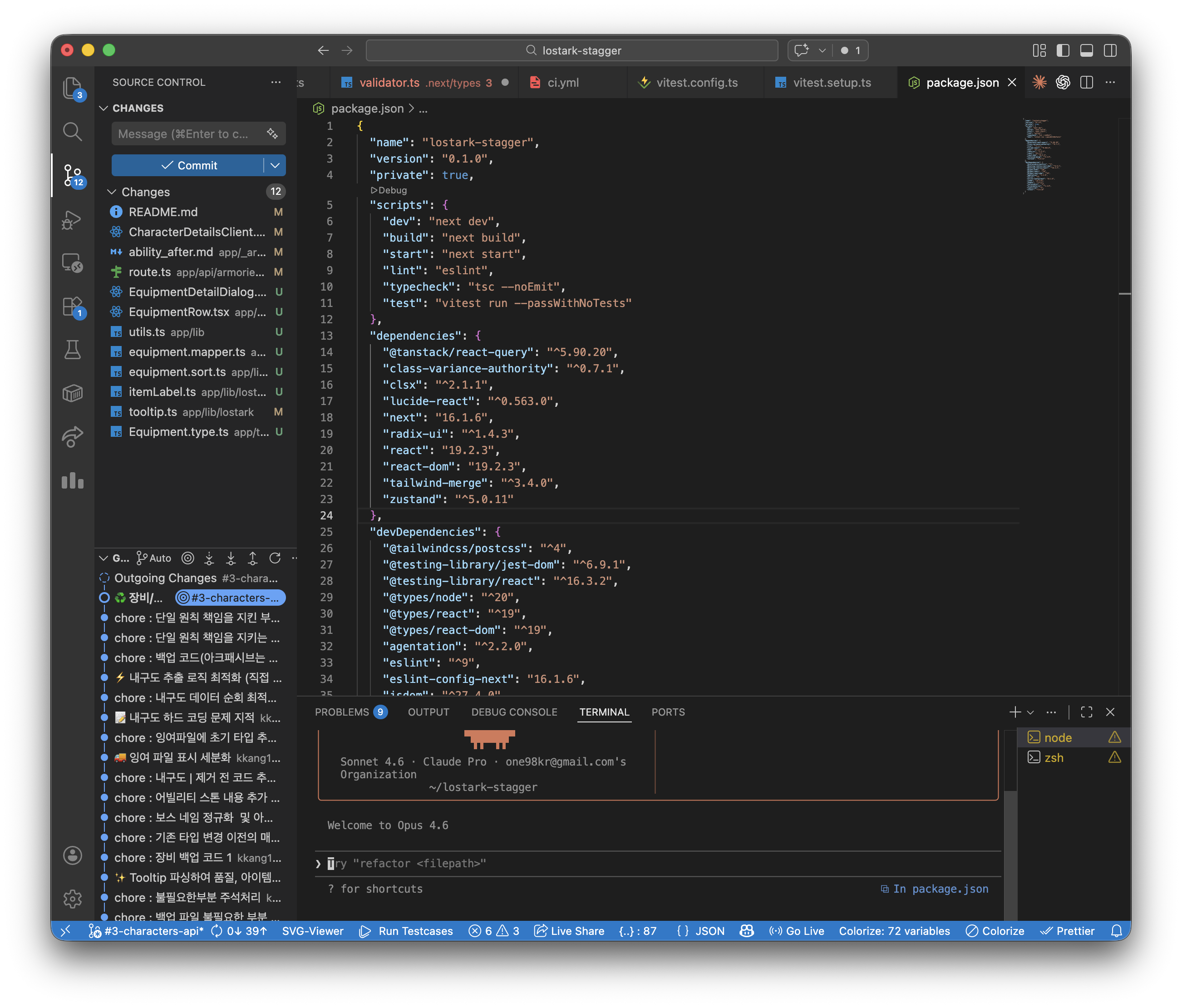Viewport: 1182px width, 1008px height.
Task: Collapse the Graph section in source control
Action: click(x=113, y=558)
